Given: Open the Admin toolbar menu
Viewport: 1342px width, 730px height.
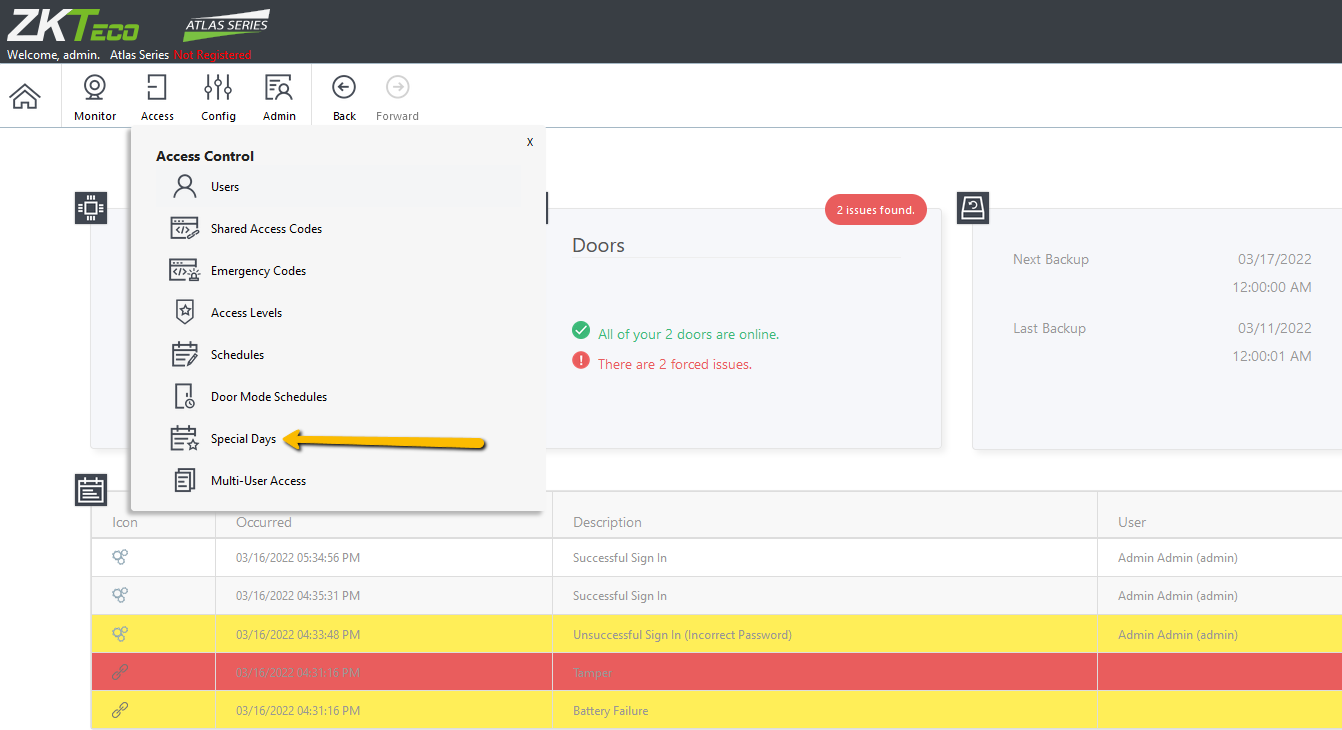Looking at the screenshot, I should [x=279, y=98].
